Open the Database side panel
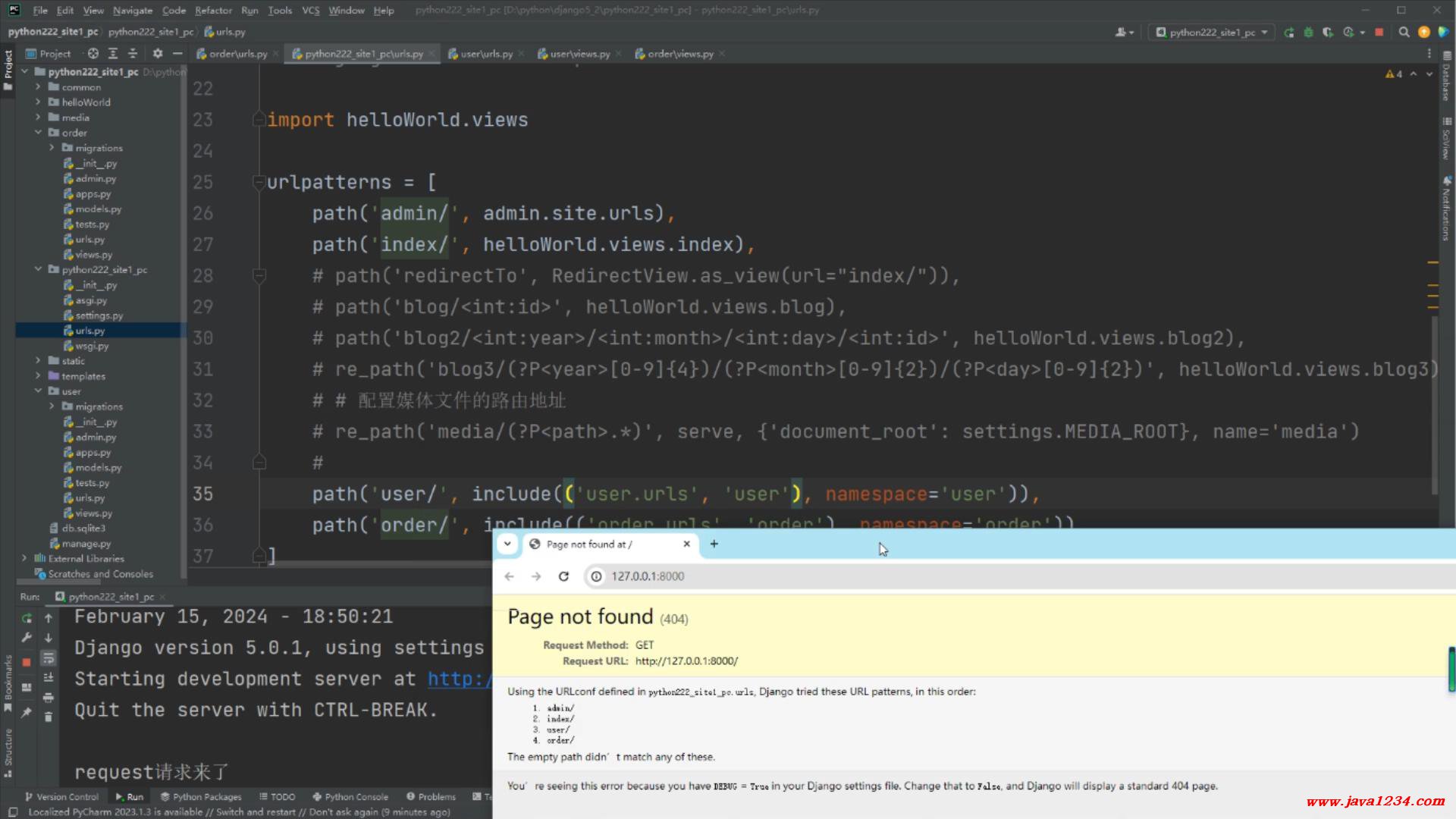Screen dimensions: 1456x819 1447,77
